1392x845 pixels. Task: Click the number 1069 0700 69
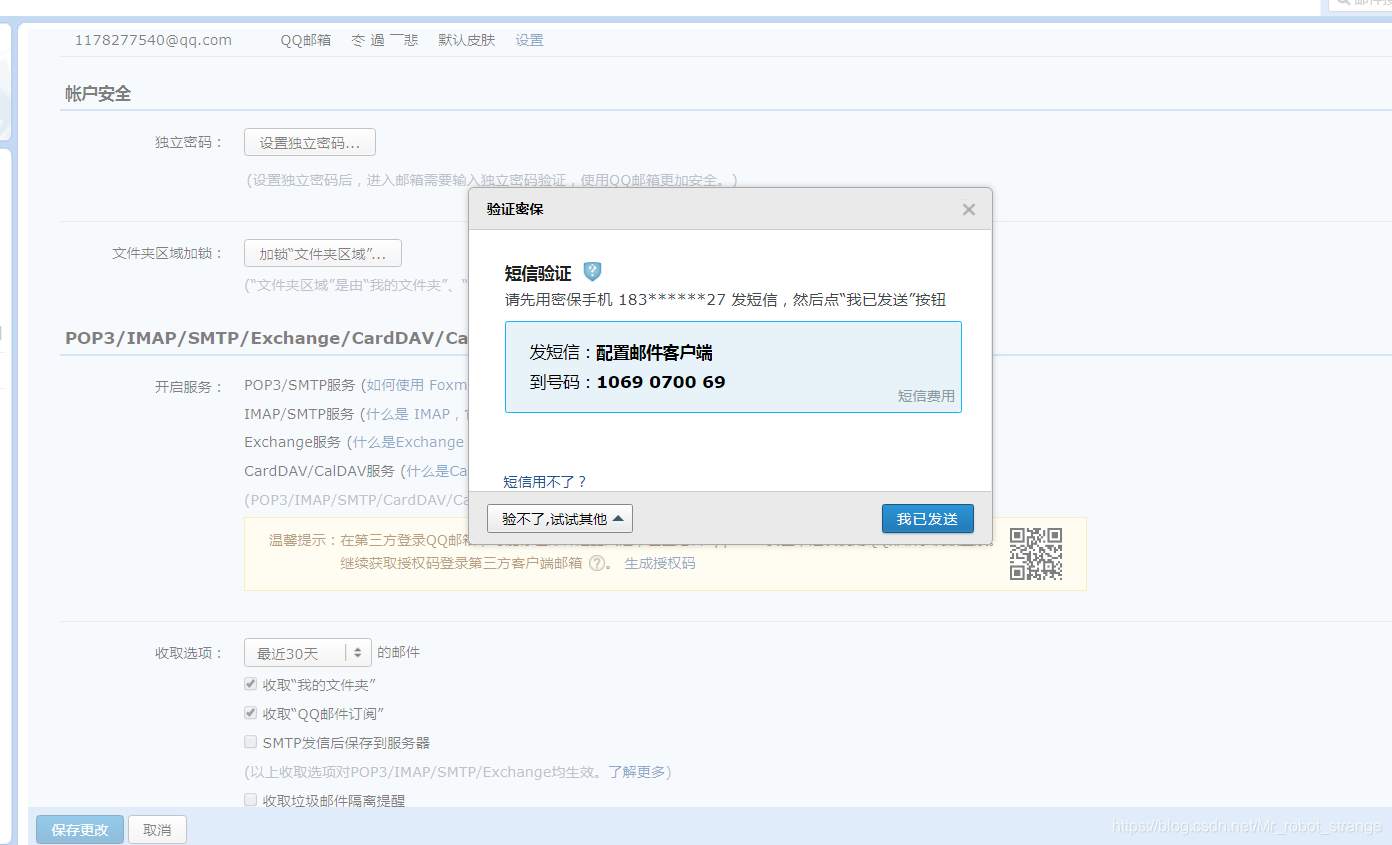[661, 382]
